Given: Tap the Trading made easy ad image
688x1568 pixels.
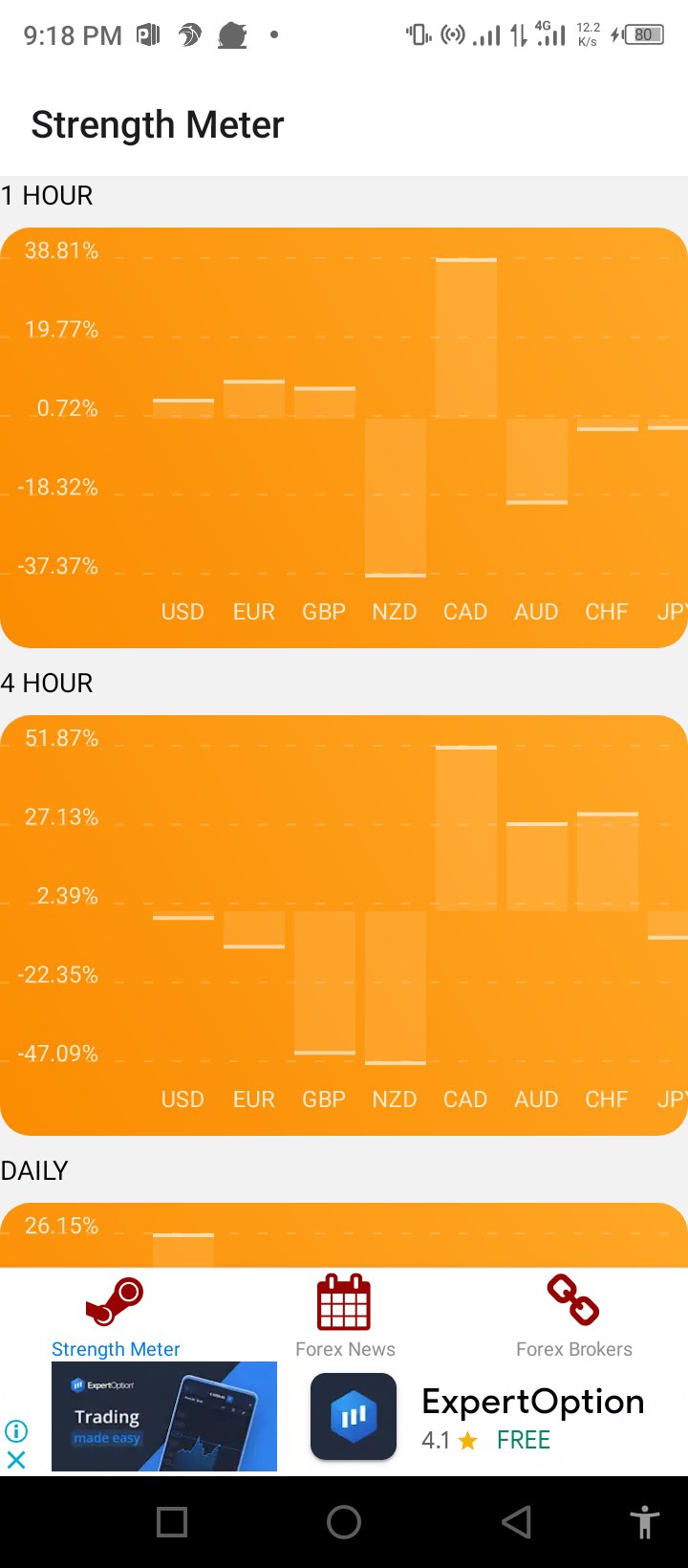Looking at the screenshot, I should 164,1416.
